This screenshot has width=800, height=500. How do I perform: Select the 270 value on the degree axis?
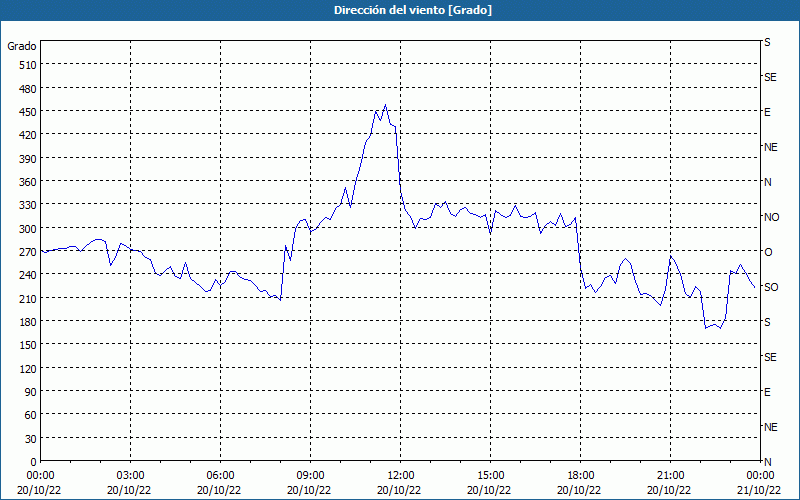pos(29,252)
